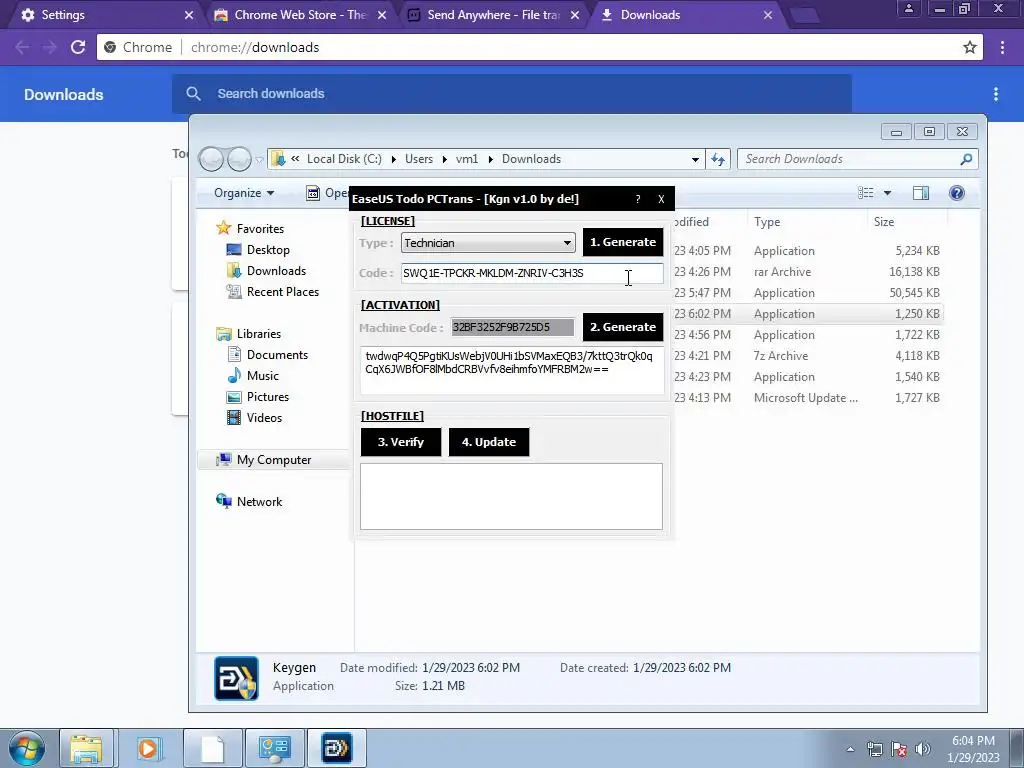This screenshot has height=768, width=1024.
Task: Click the Explorer forward navigation button
Action: coord(239,159)
